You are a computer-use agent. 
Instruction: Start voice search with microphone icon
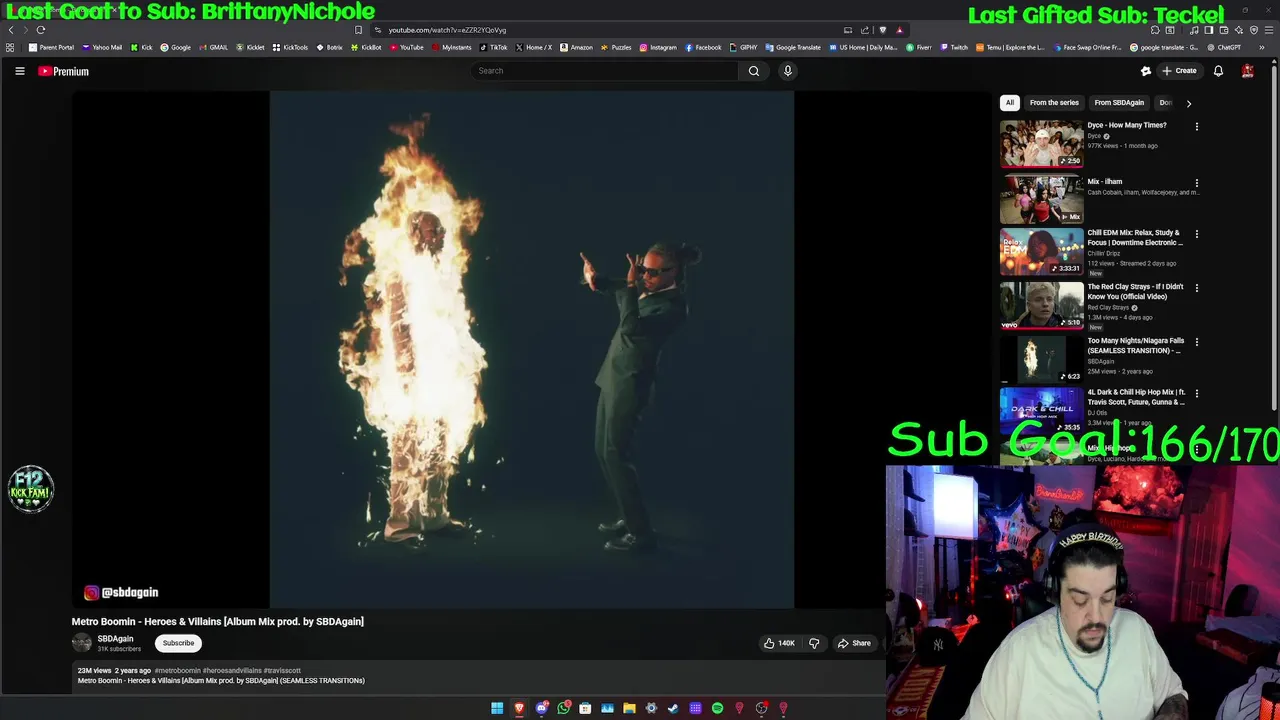tap(788, 71)
